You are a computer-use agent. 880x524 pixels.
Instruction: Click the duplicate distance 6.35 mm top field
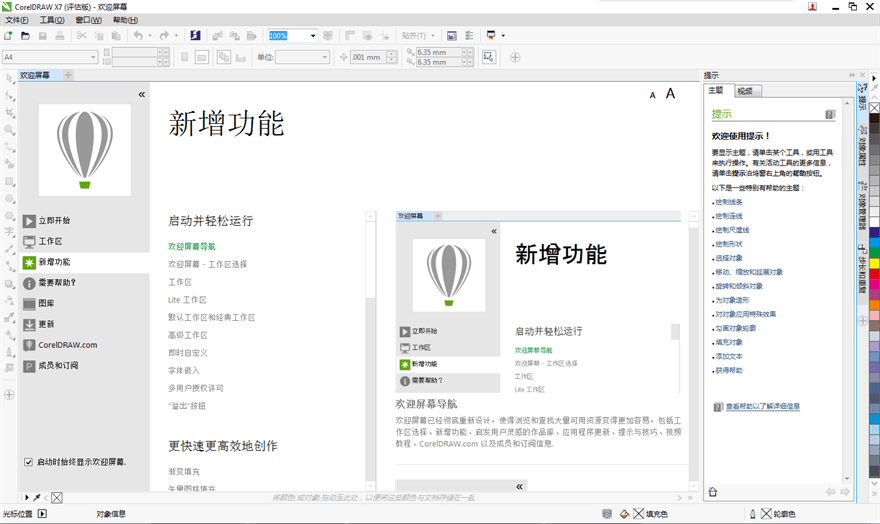[x=438, y=52]
